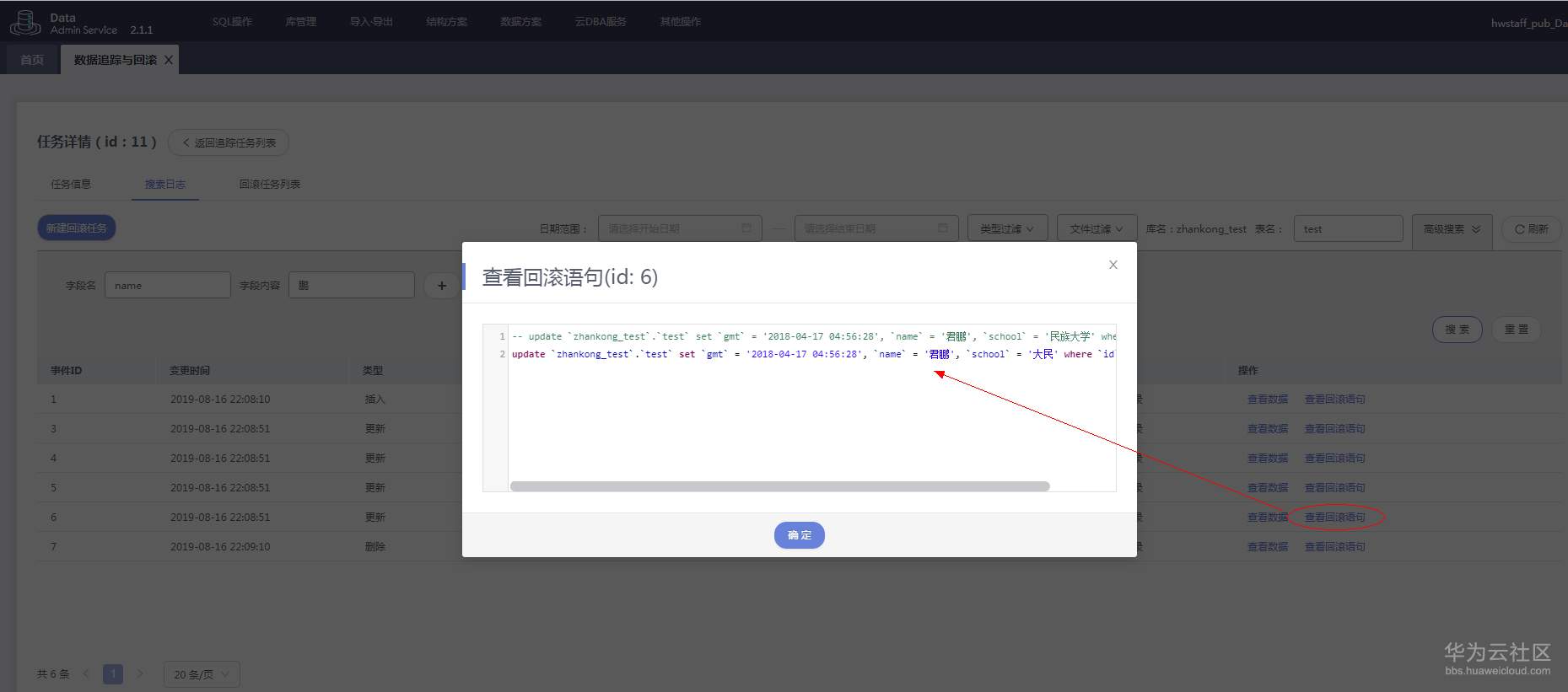Click the 返回追踪任务列表 button
The width and height of the screenshot is (1568, 692).
(x=229, y=142)
